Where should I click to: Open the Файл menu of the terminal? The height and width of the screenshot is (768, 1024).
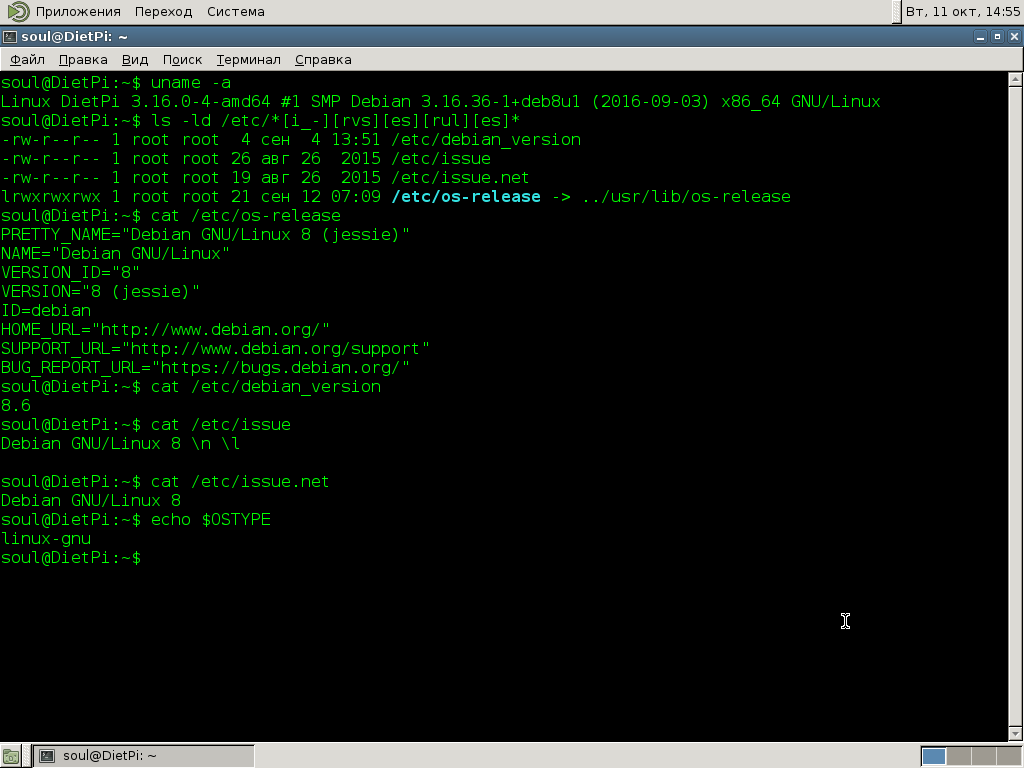(27, 59)
